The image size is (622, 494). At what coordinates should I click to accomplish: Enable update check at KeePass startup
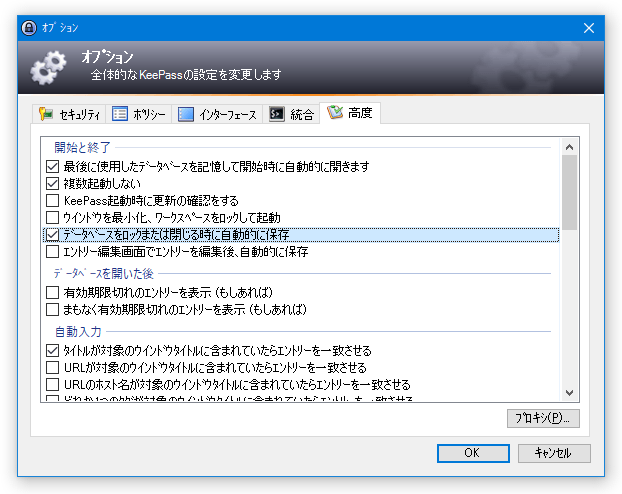pyautogui.click(x=52, y=200)
